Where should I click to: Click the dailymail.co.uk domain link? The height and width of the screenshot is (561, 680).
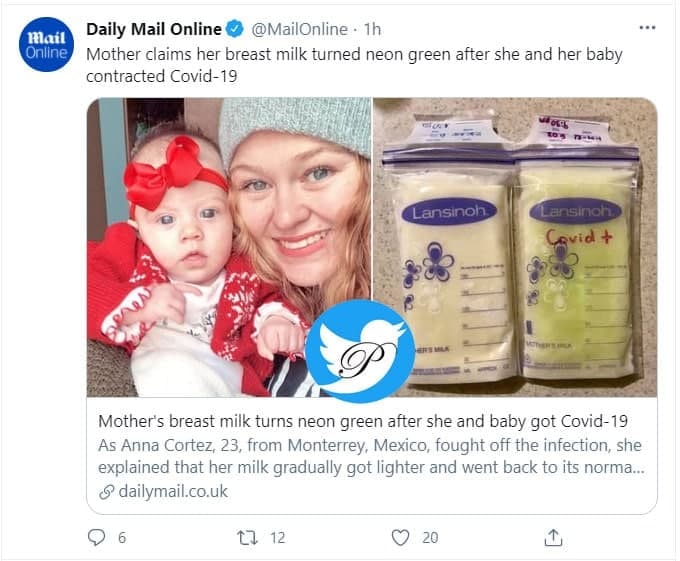(x=174, y=491)
